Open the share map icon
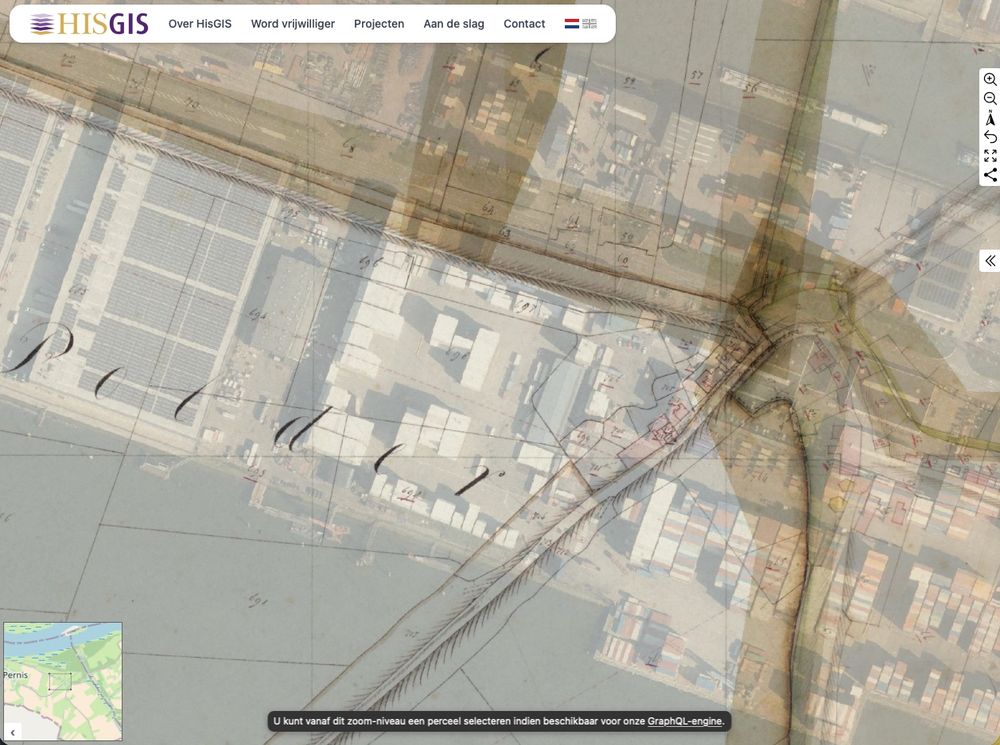 [990, 175]
